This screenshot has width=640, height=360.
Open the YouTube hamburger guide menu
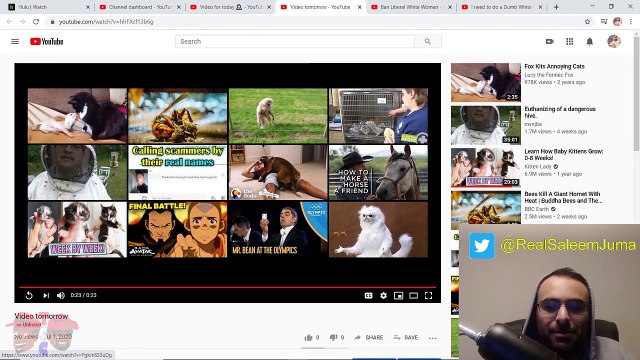point(15,41)
